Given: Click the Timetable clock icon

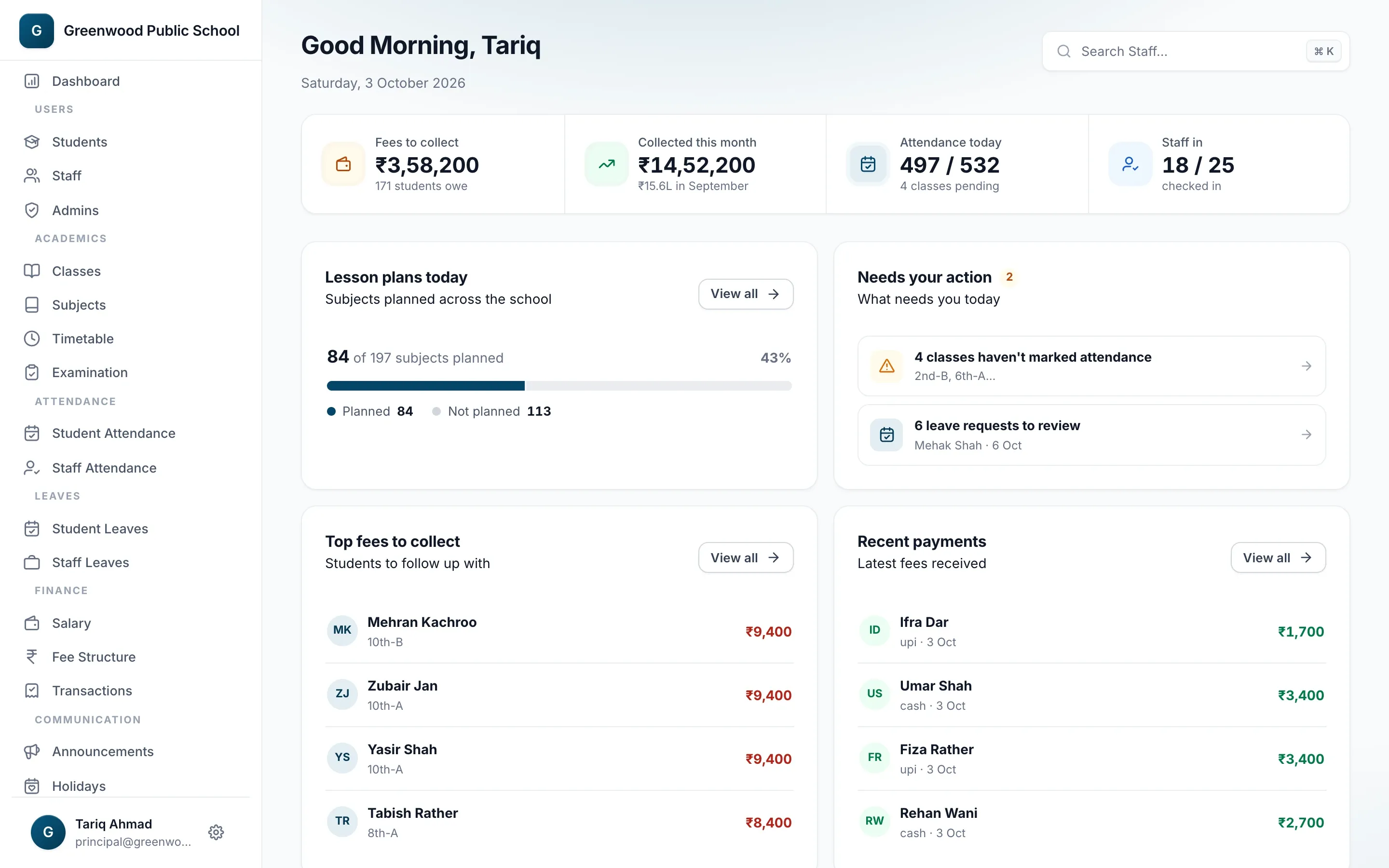Looking at the screenshot, I should click(x=31, y=339).
